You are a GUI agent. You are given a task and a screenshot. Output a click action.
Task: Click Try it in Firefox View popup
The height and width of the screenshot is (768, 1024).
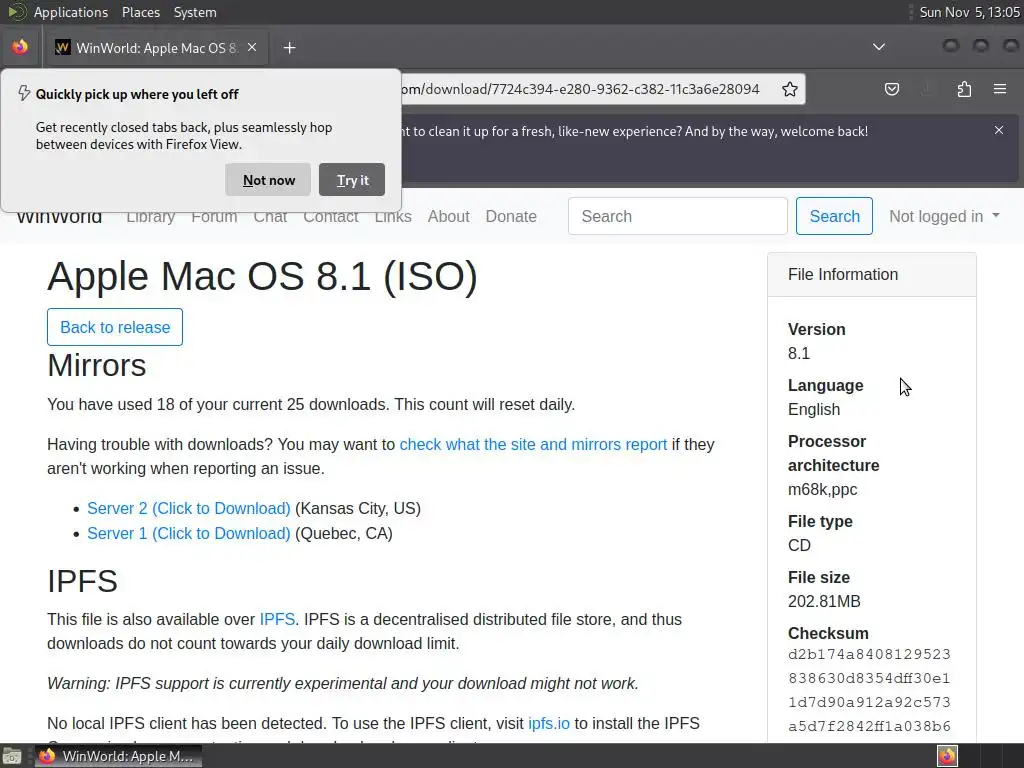pos(352,180)
